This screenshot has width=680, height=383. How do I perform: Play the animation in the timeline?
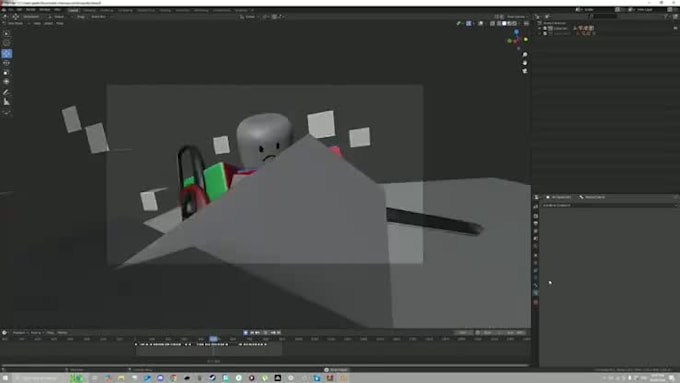tap(266, 332)
